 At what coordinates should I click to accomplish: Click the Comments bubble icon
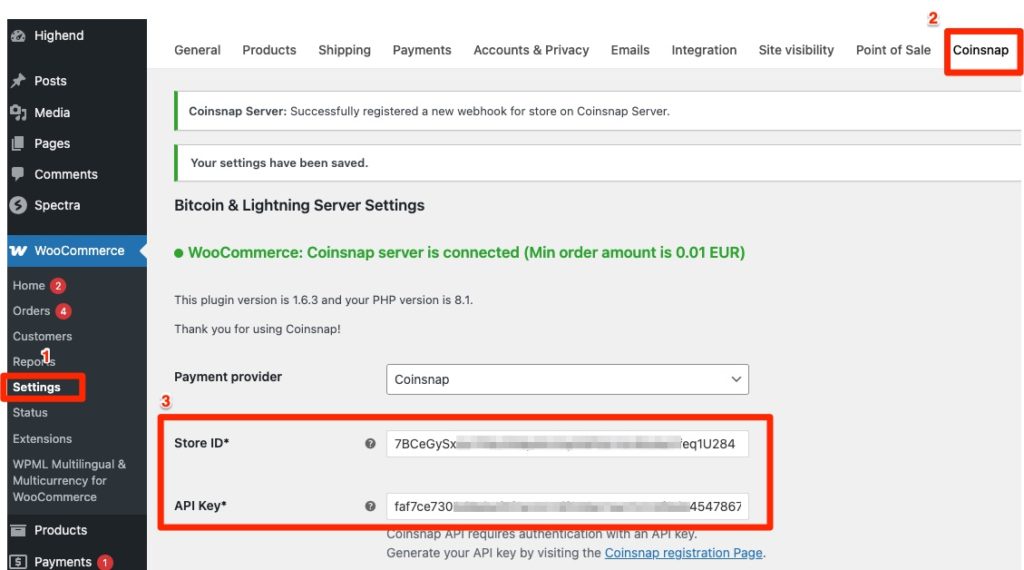(x=18, y=174)
